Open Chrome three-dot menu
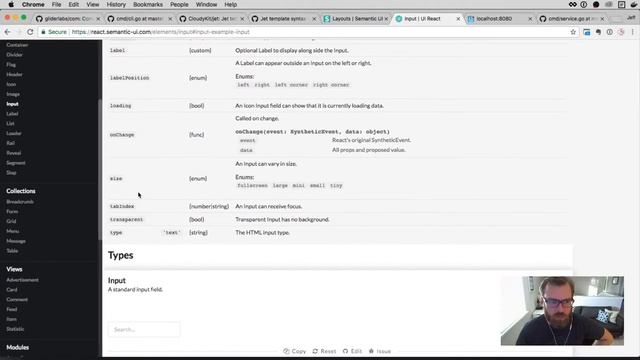Screen dimensions: 640x360 click(x=633, y=32)
